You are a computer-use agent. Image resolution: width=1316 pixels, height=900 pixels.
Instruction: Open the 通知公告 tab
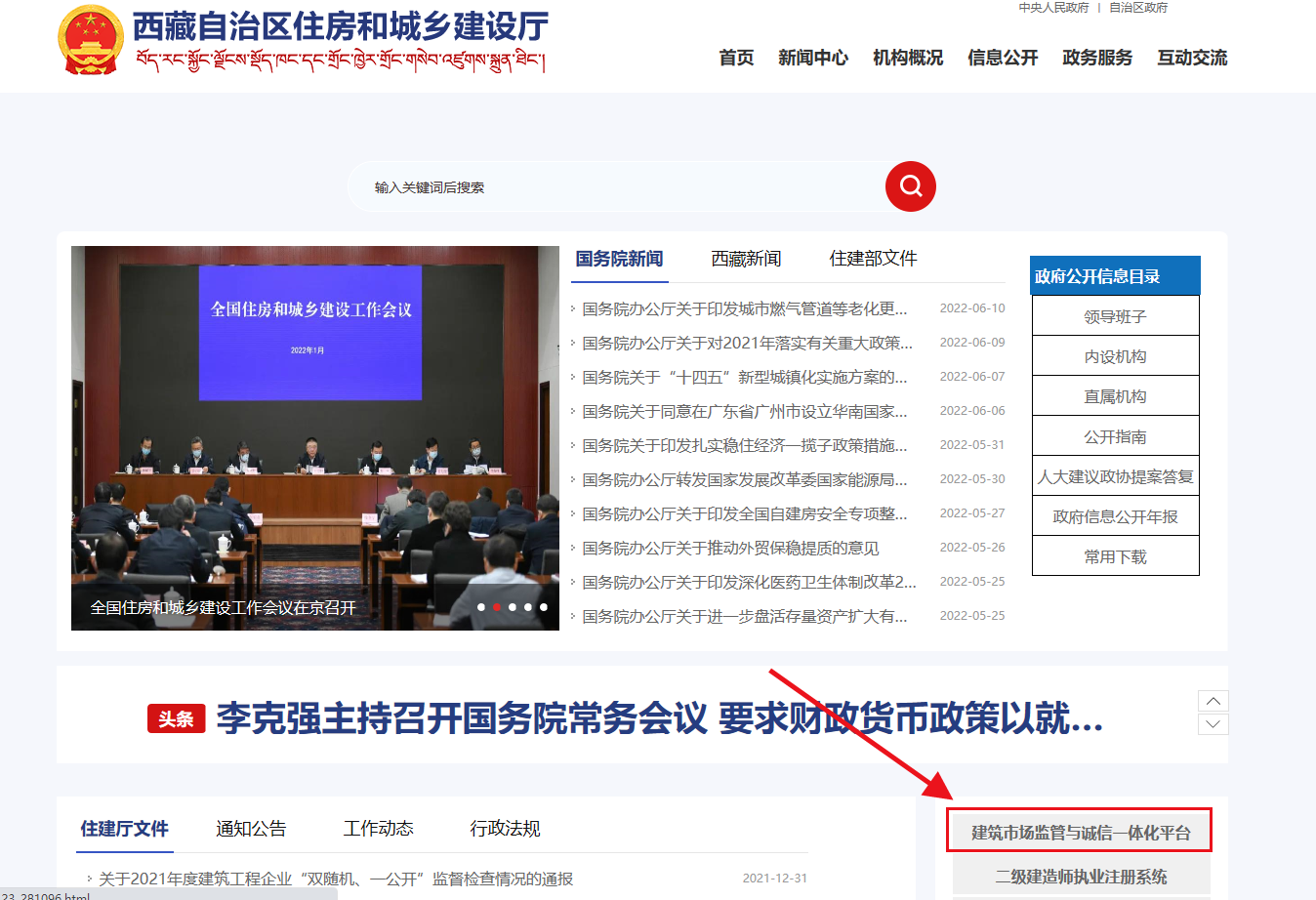click(x=252, y=828)
